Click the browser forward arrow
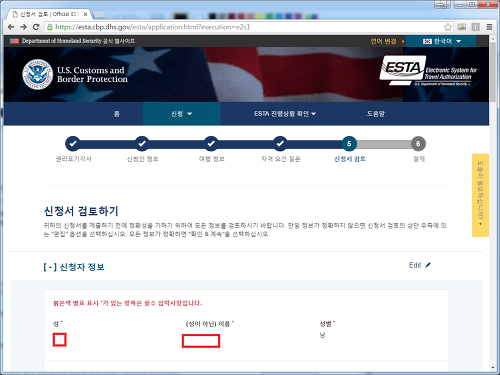500x375 pixels. click(23, 27)
